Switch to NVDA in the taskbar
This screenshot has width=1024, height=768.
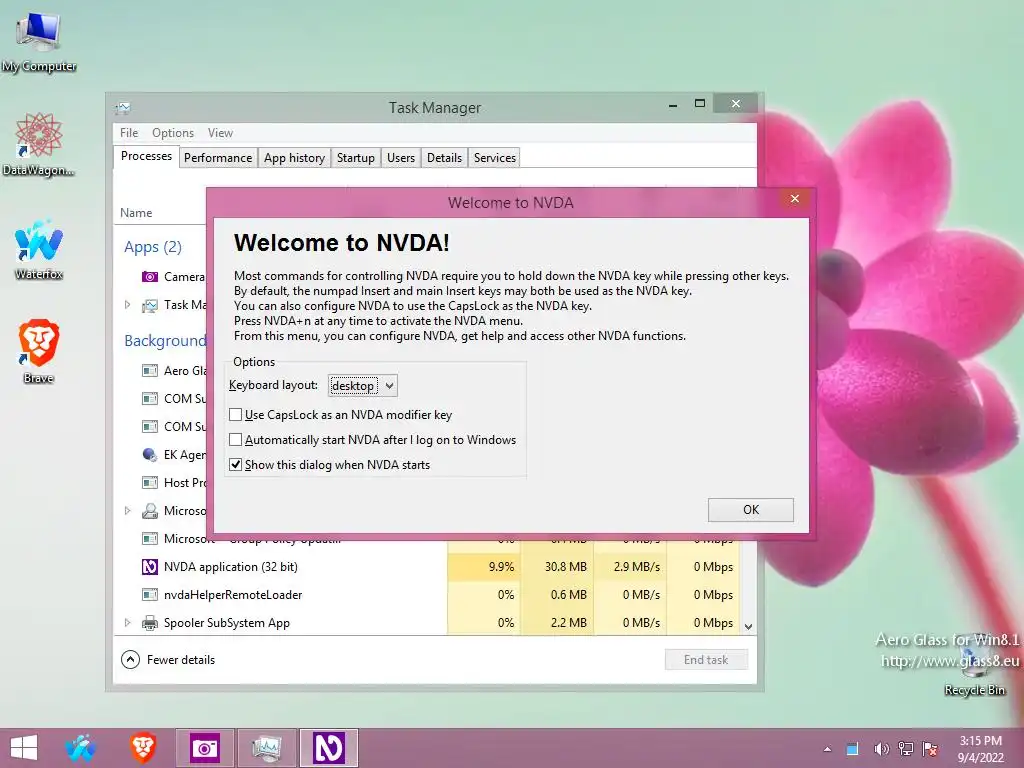pos(328,748)
